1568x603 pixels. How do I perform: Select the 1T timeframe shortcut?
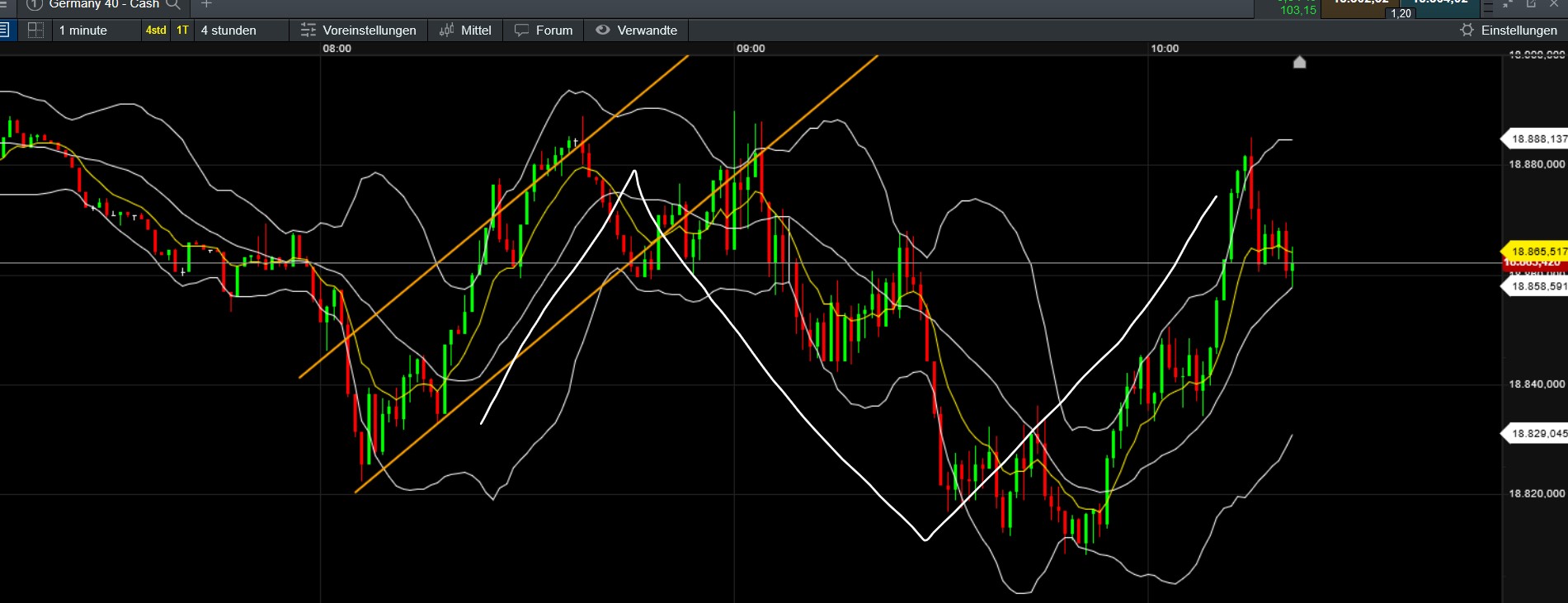point(182,31)
